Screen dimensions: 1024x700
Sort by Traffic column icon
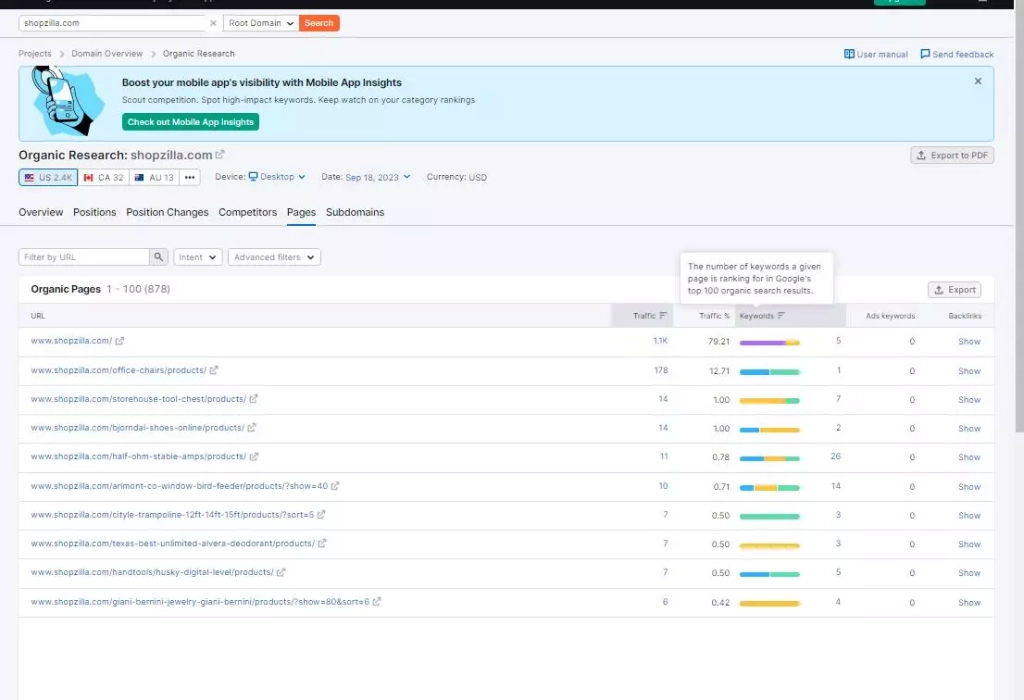pyautogui.click(x=663, y=315)
